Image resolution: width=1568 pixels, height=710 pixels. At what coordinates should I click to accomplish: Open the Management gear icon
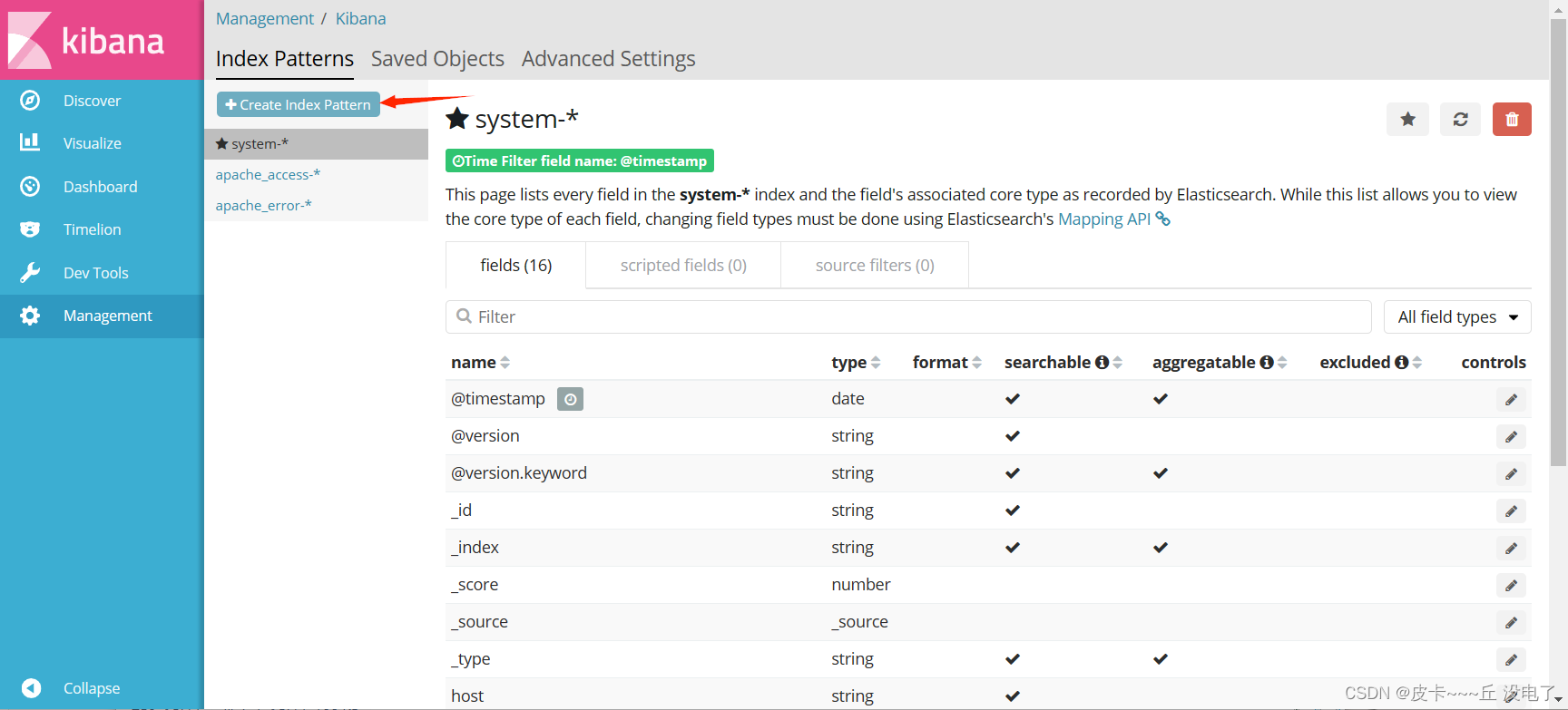30,316
